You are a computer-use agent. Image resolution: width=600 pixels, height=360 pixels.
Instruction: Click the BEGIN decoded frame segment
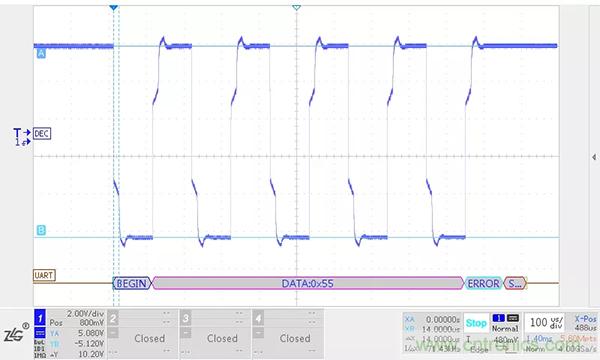pyautogui.click(x=132, y=283)
